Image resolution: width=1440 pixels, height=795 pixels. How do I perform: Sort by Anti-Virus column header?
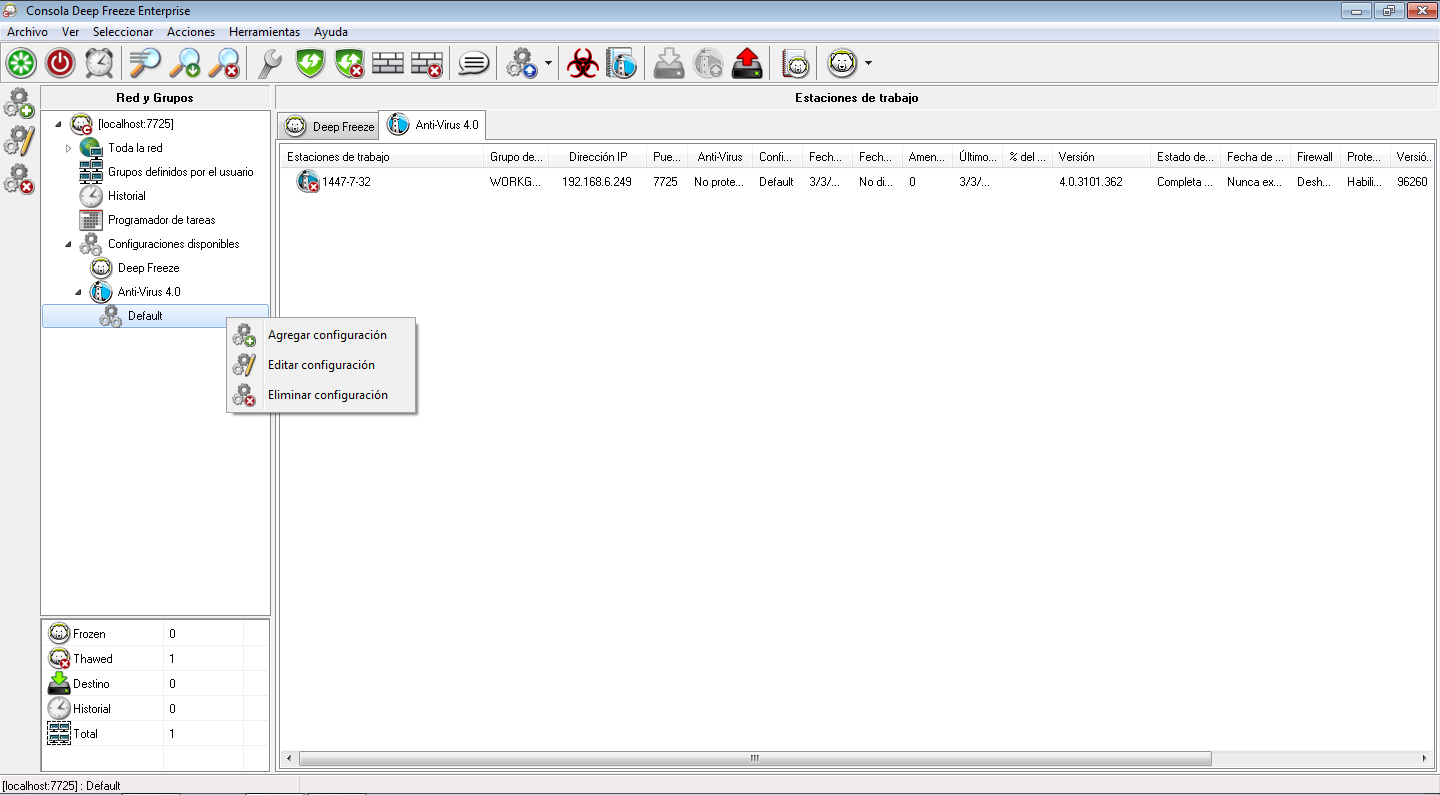tap(720, 157)
